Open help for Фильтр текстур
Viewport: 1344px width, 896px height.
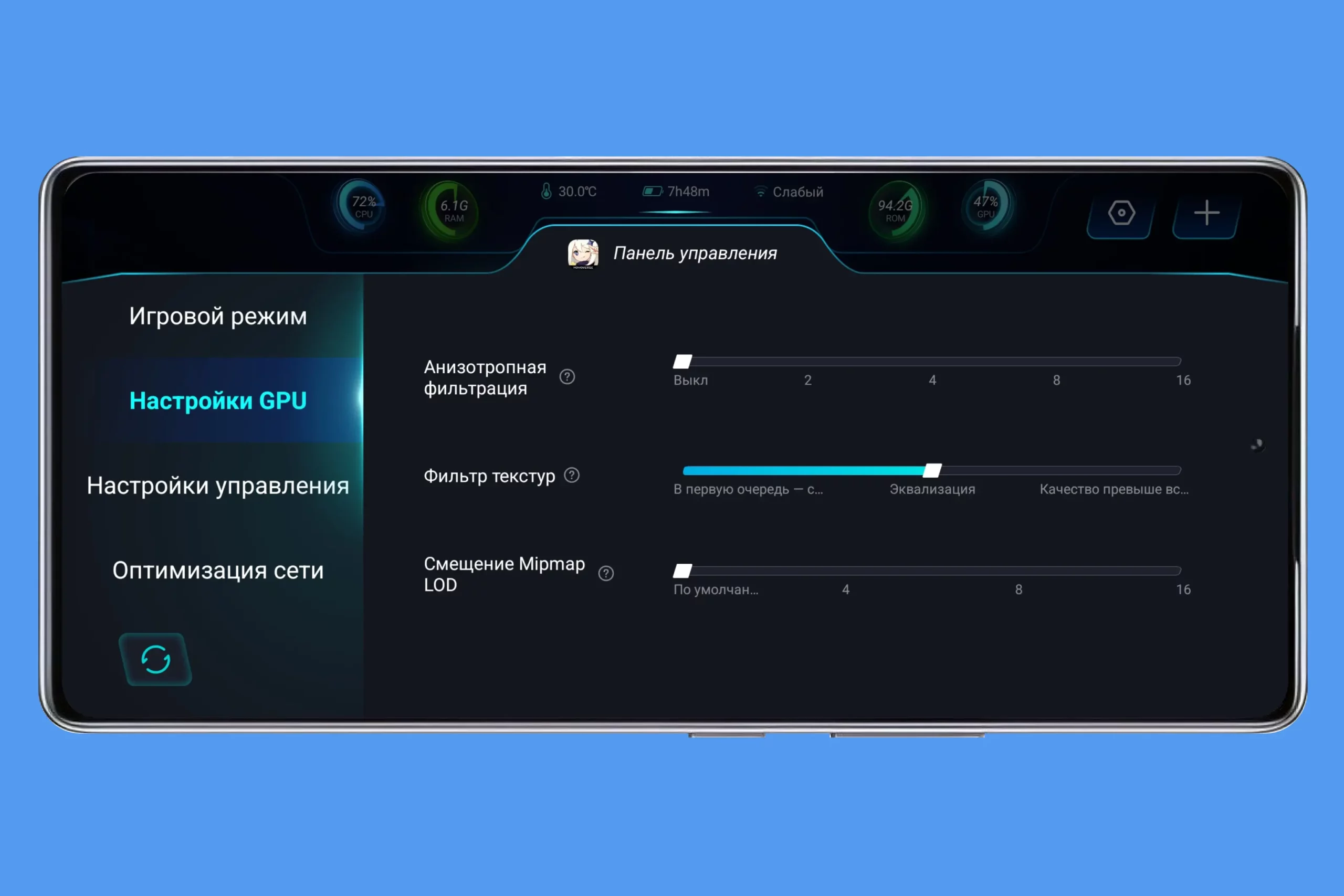tap(571, 476)
